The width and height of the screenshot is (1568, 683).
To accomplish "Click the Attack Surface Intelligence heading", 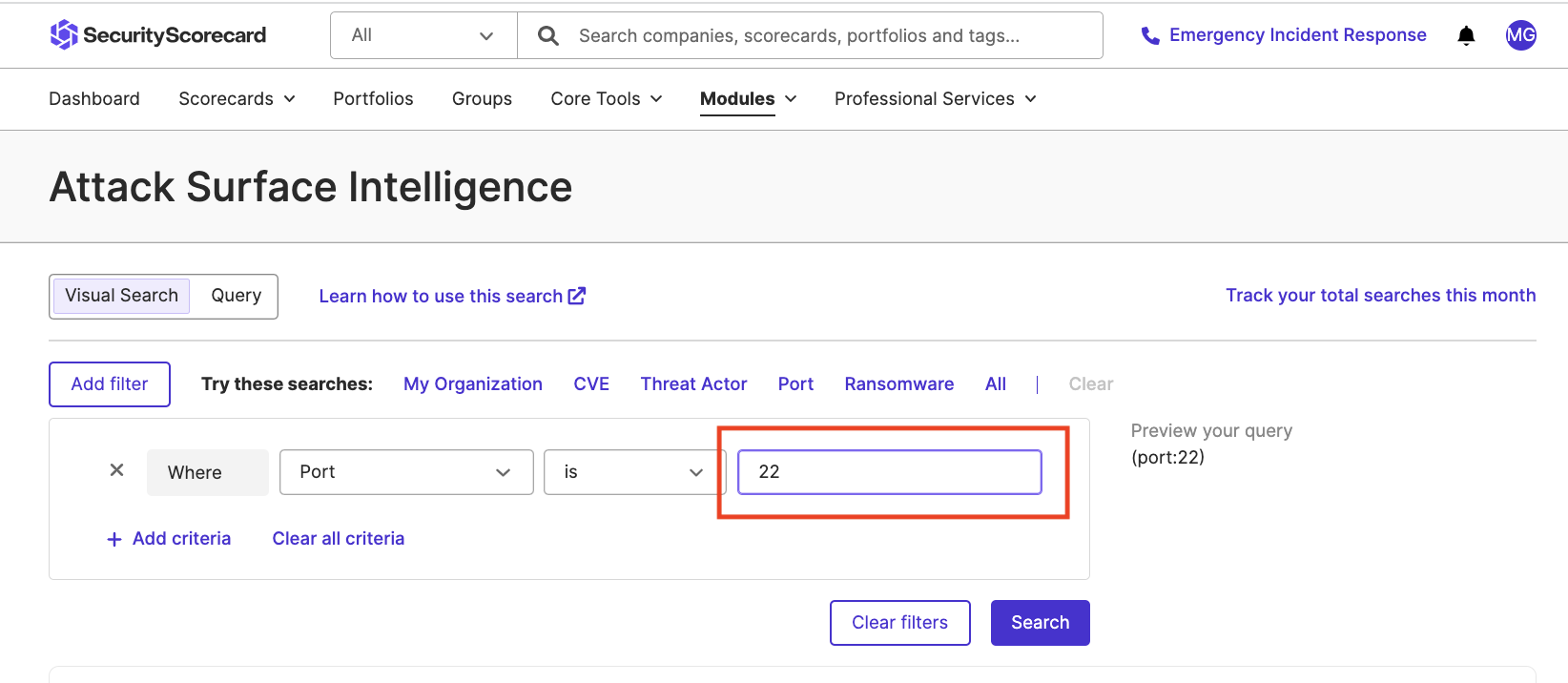I will (x=311, y=187).
